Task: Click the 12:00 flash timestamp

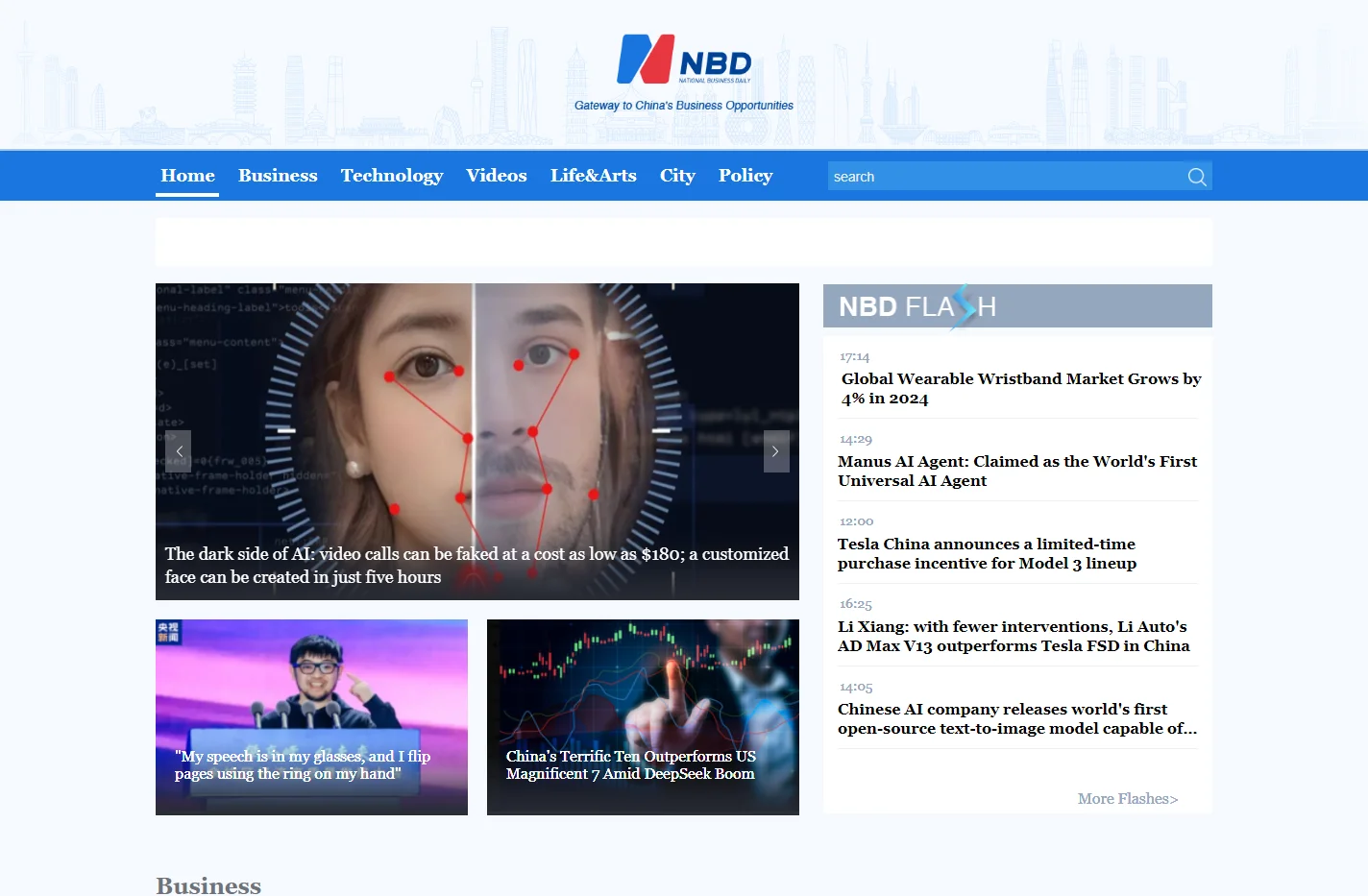Action: [856, 522]
